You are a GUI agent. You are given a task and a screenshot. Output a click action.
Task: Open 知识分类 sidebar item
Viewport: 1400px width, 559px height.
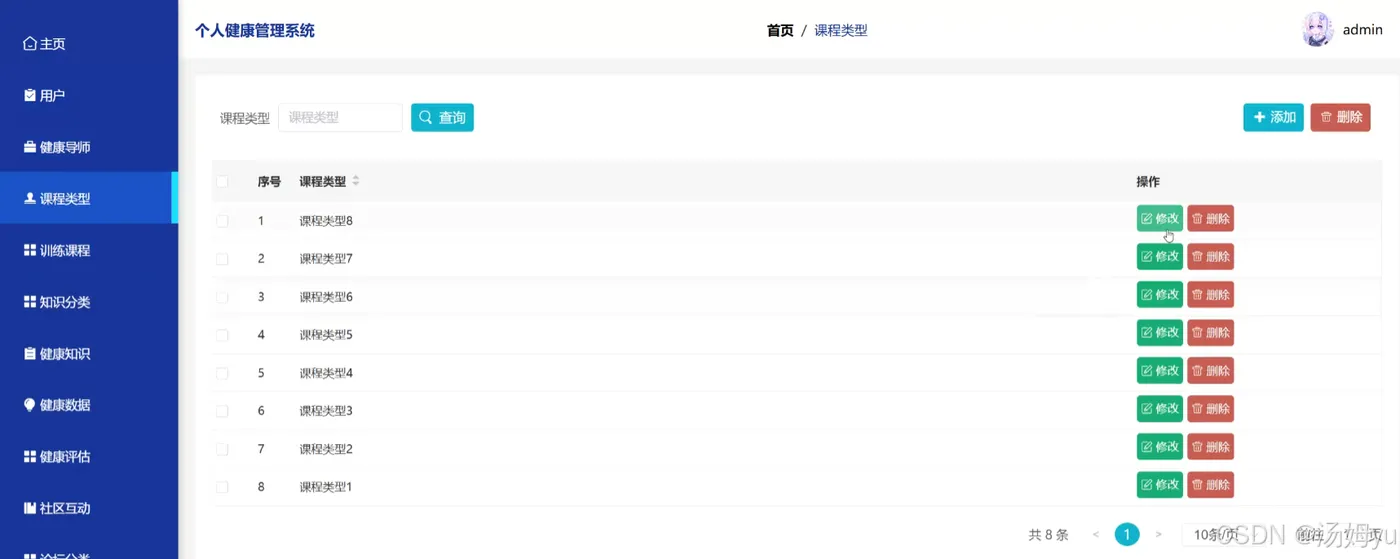click(88, 301)
